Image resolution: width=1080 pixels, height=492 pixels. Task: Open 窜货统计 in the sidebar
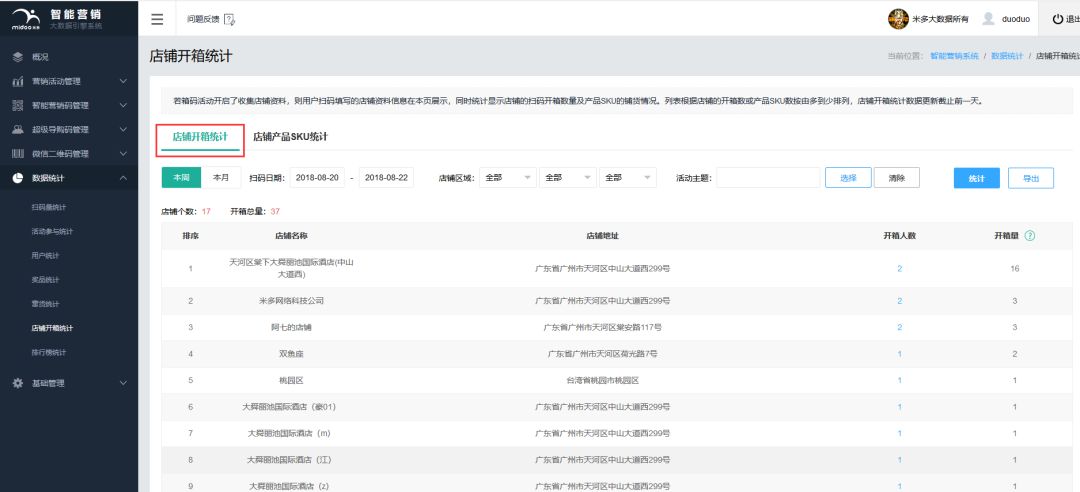(x=45, y=304)
